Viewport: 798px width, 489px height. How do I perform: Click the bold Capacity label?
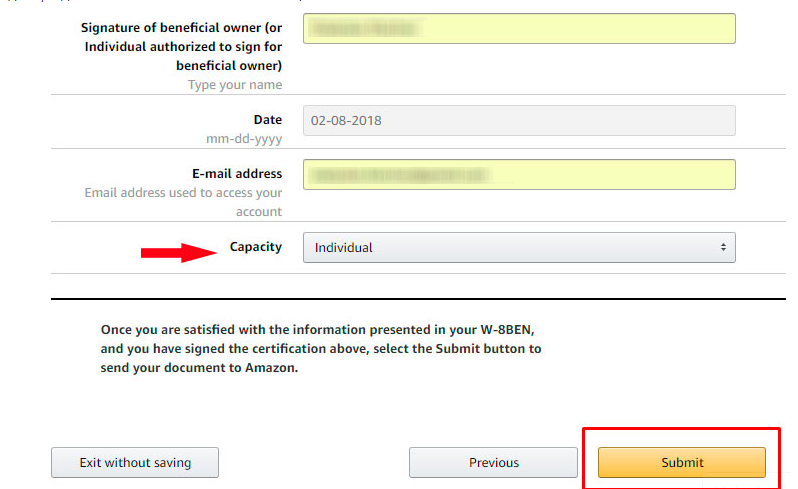tap(255, 247)
